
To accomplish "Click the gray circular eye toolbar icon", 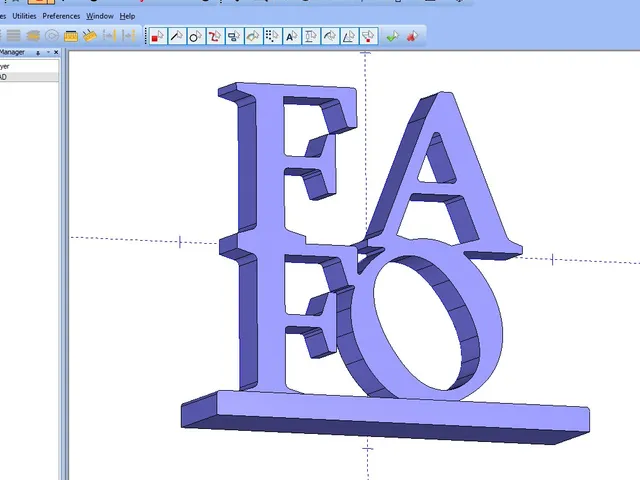I will (x=52, y=36).
